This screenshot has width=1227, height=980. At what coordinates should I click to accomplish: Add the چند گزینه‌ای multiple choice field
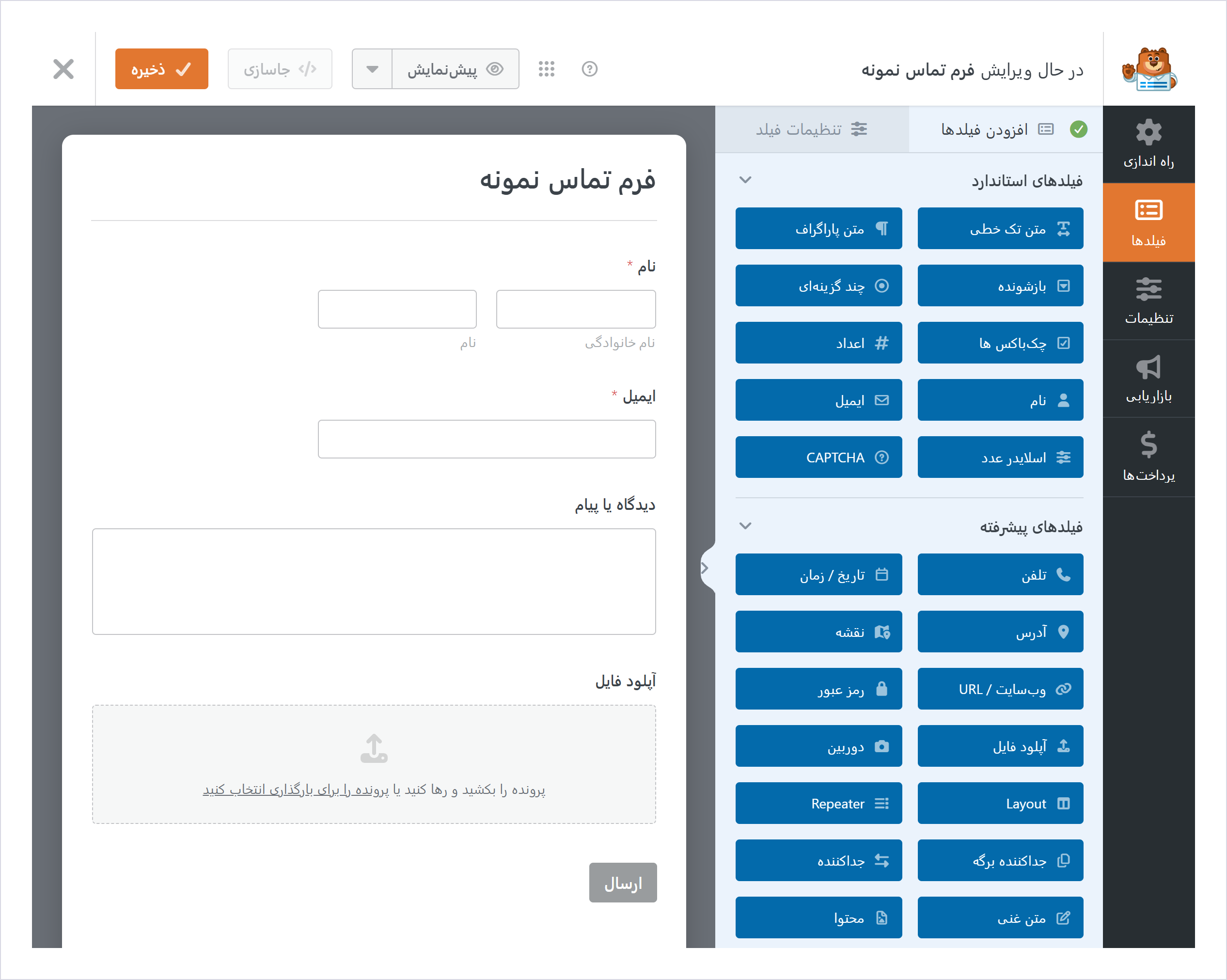point(818,285)
